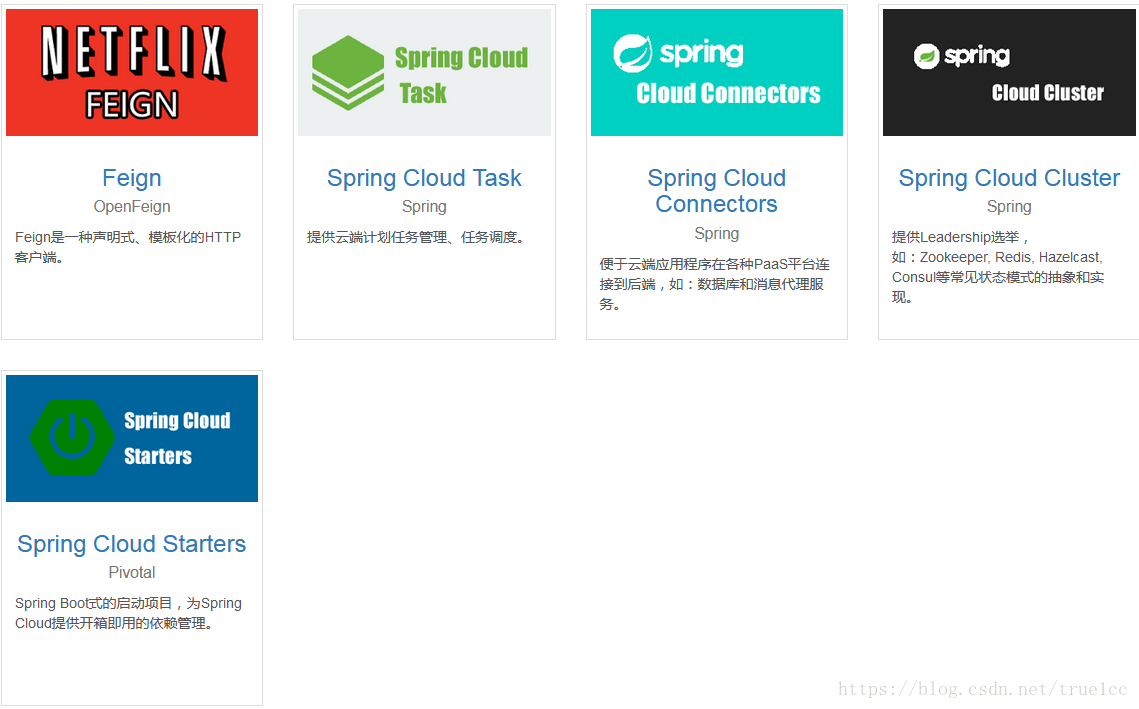The width and height of the screenshot is (1139, 709).
Task: Follow the Spring Cloud Connectors title link
Action: pyautogui.click(x=716, y=191)
